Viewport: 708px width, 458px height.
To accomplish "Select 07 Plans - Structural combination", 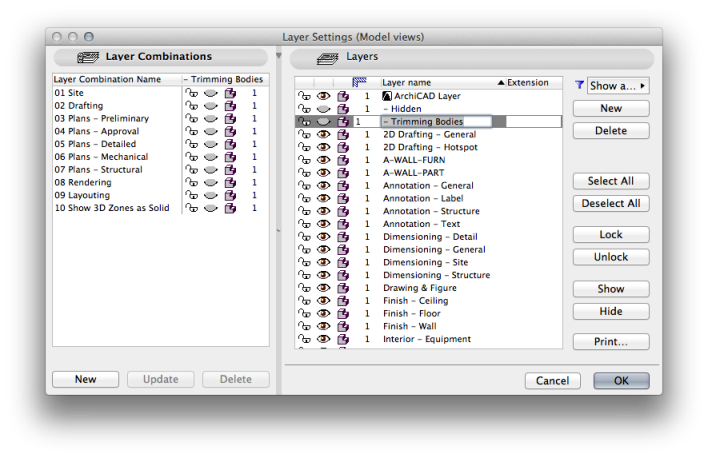I will 98,170.
